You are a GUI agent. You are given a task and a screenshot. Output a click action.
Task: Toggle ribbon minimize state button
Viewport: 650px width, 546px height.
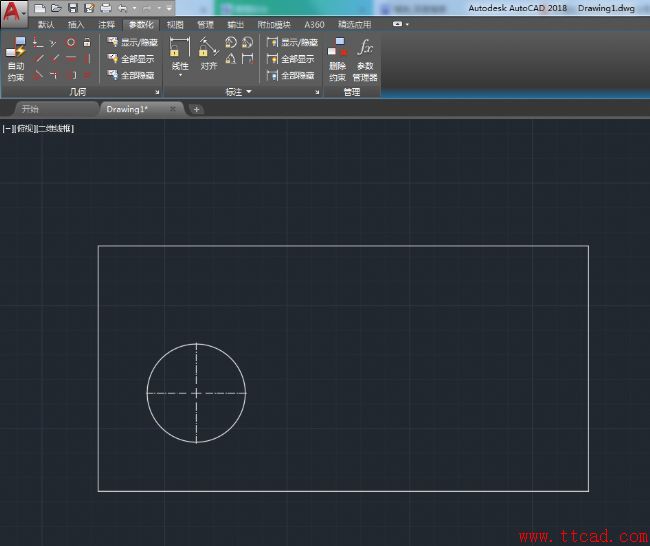tap(397, 24)
